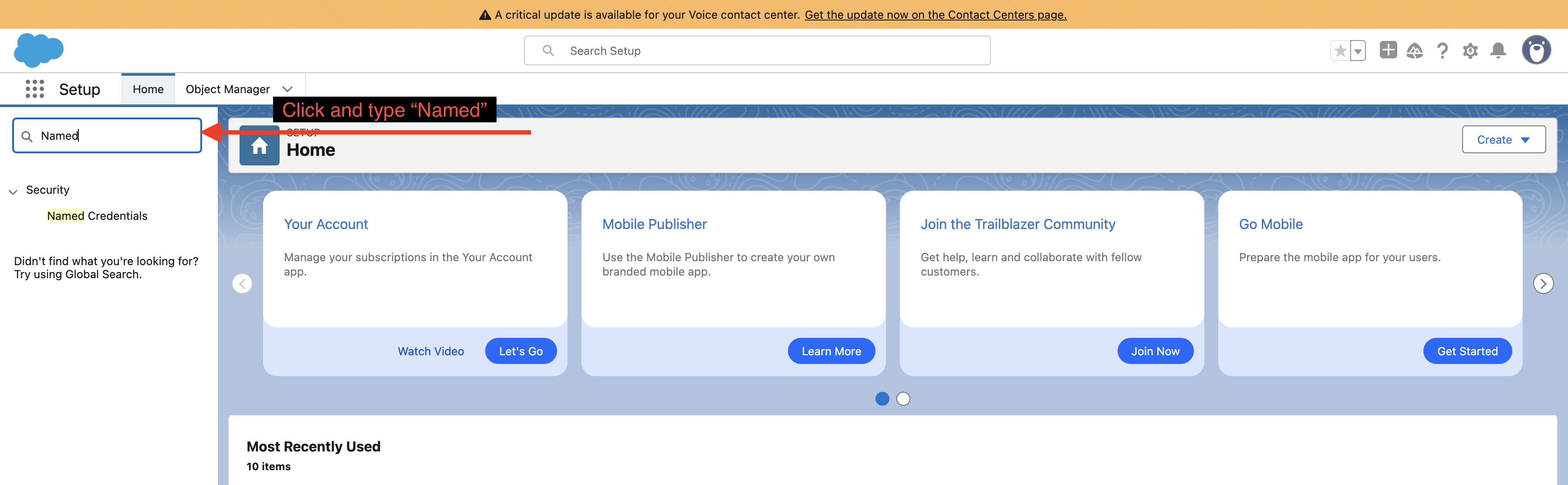Open the Trailhead guidance icon
The image size is (1568, 485).
pos(1415,51)
